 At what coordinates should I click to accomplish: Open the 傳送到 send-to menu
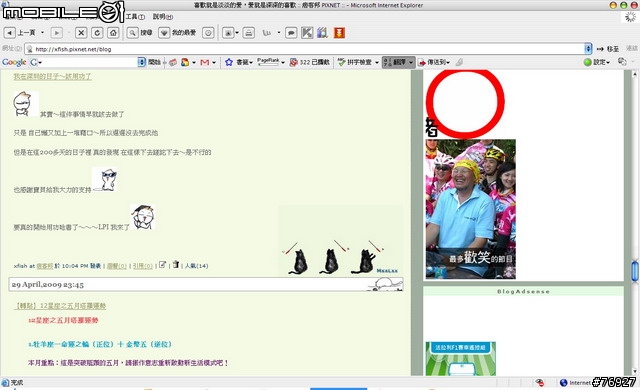coord(433,62)
